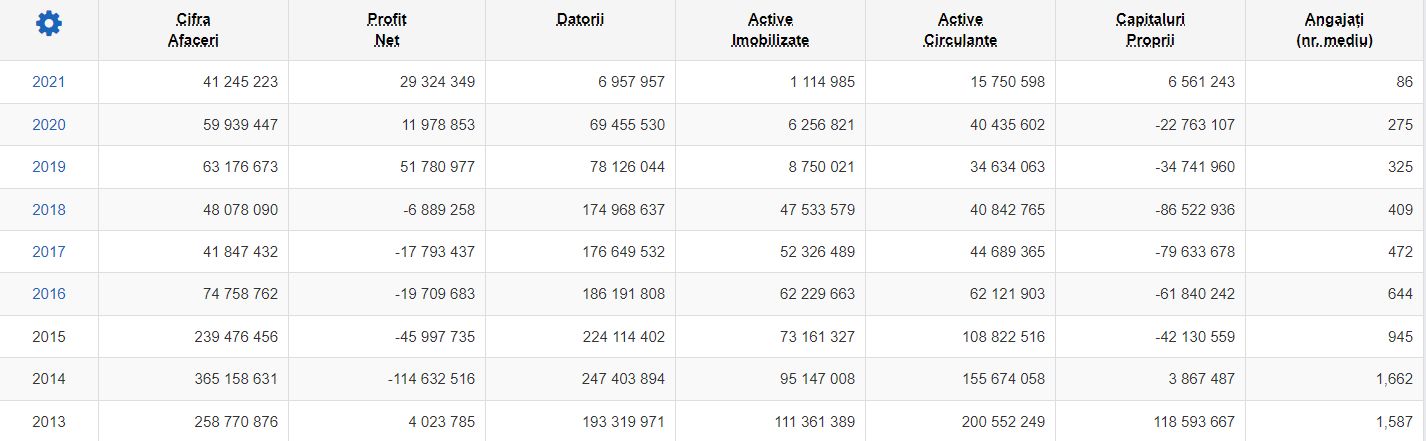The width and height of the screenshot is (1426, 441).
Task: Open the 2016 year link
Action: tap(48, 294)
